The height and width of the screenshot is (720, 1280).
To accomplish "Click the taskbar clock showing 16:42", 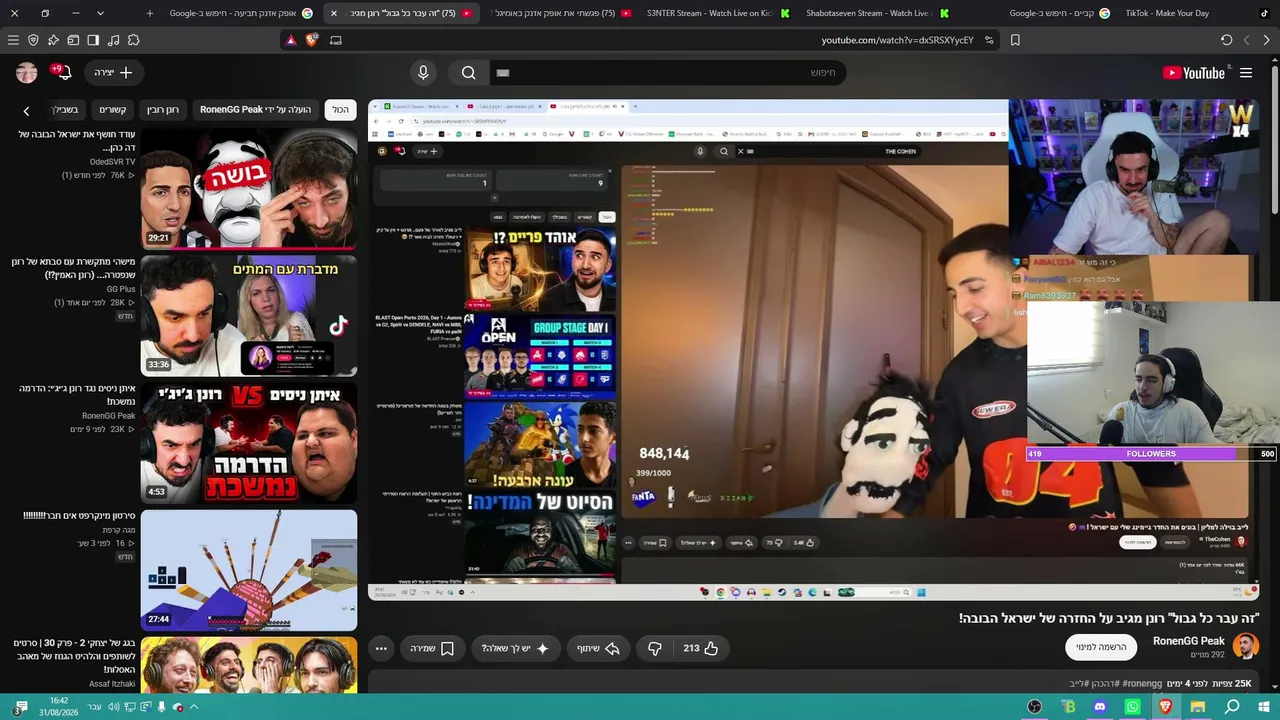I will [58, 707].
